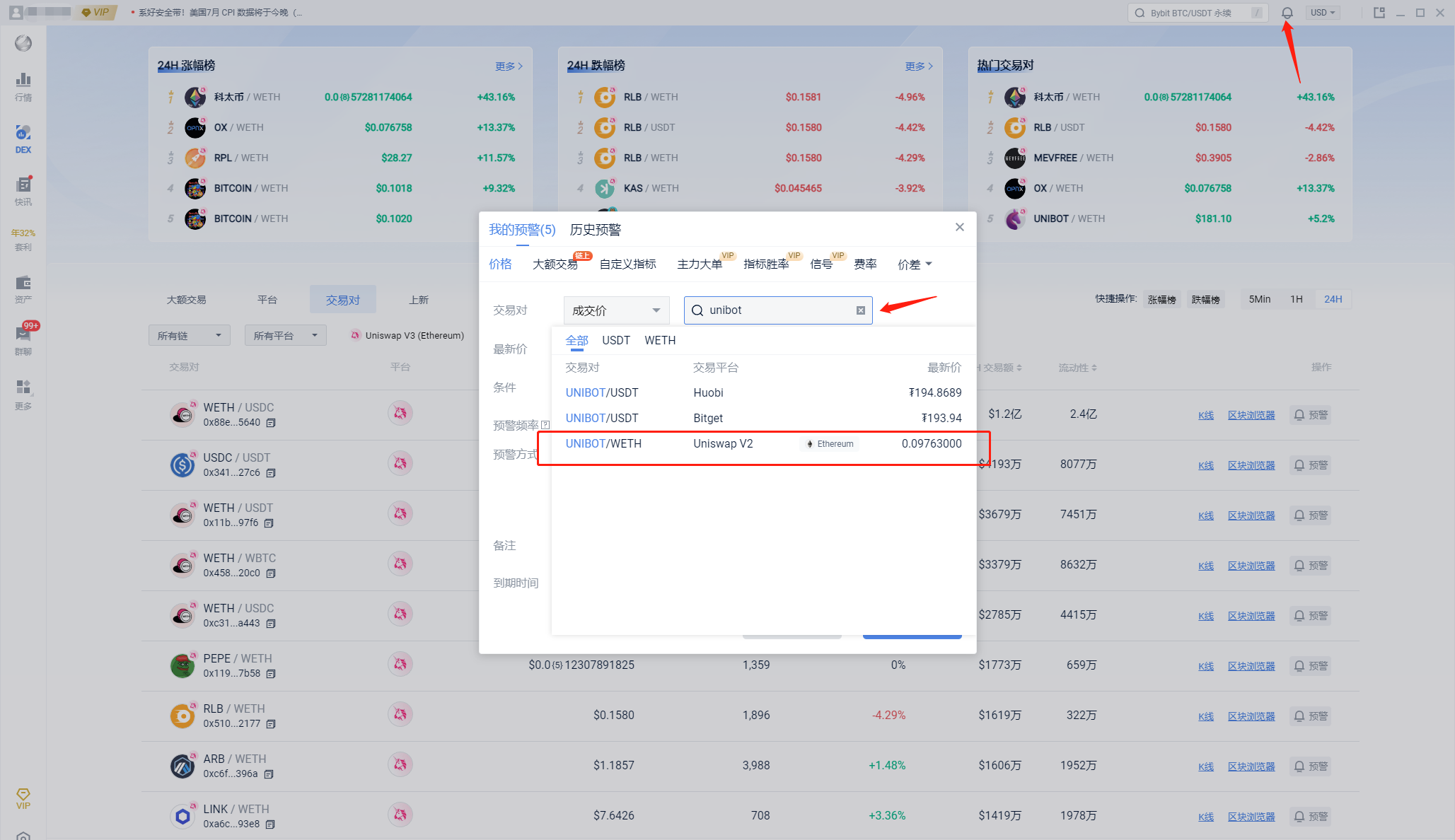This screenshot has width=1455, height=840.
Task: Click the help icon next to 预警频率
Action: click(545, 425)
